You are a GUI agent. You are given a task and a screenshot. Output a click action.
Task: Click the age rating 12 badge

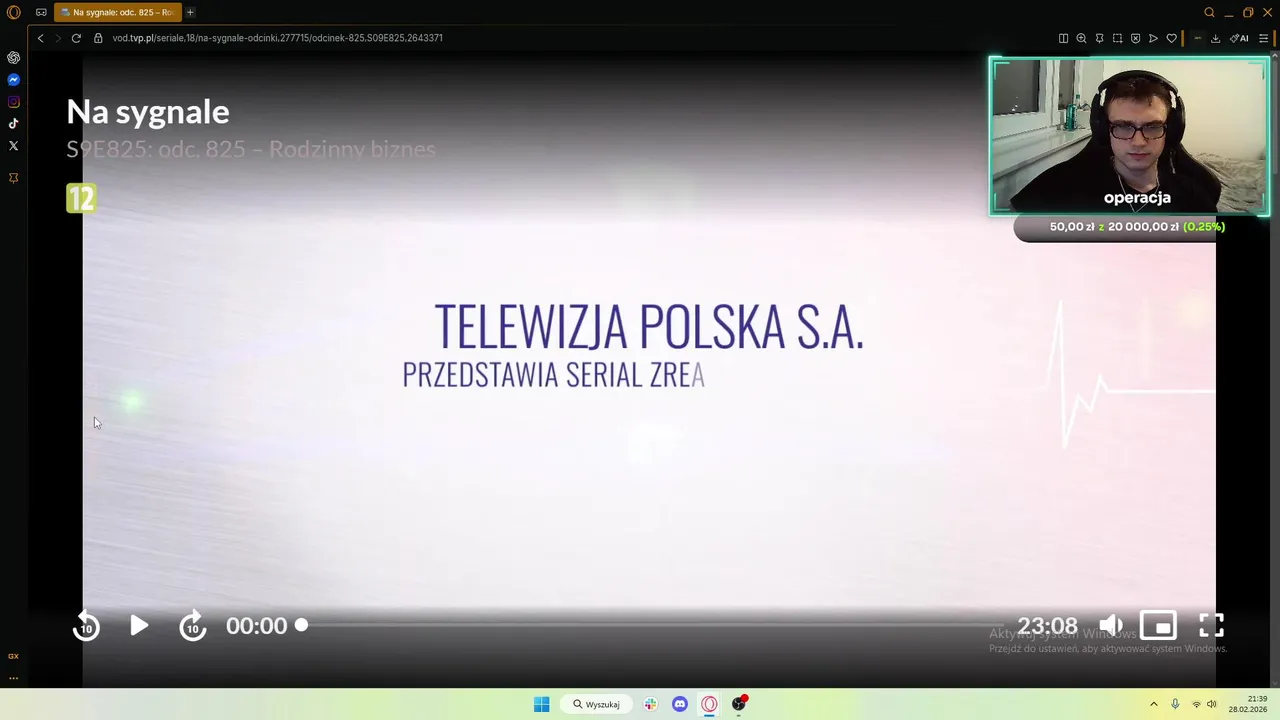point(81,198)
